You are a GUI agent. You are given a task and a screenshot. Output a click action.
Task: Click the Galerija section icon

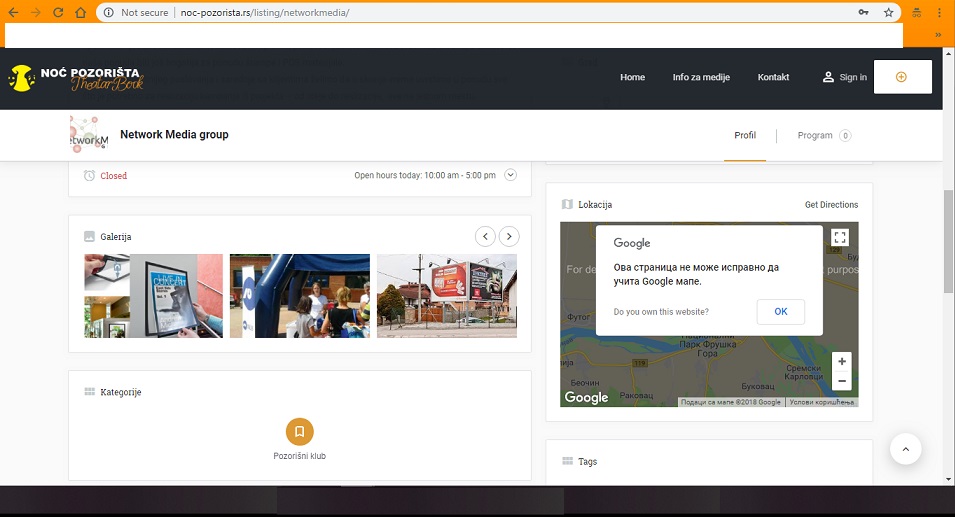point(90,236)
